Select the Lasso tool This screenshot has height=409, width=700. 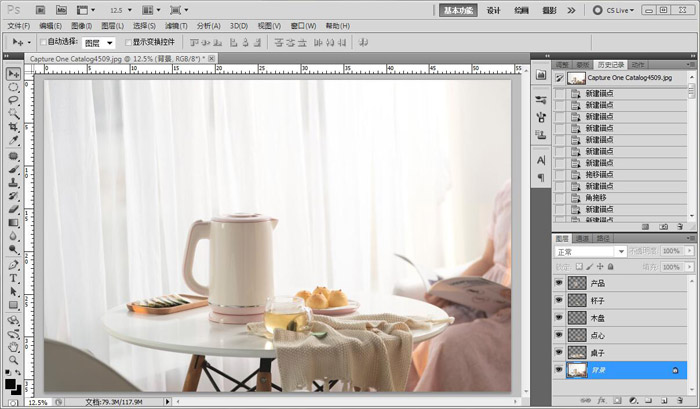tap(14, 101)
